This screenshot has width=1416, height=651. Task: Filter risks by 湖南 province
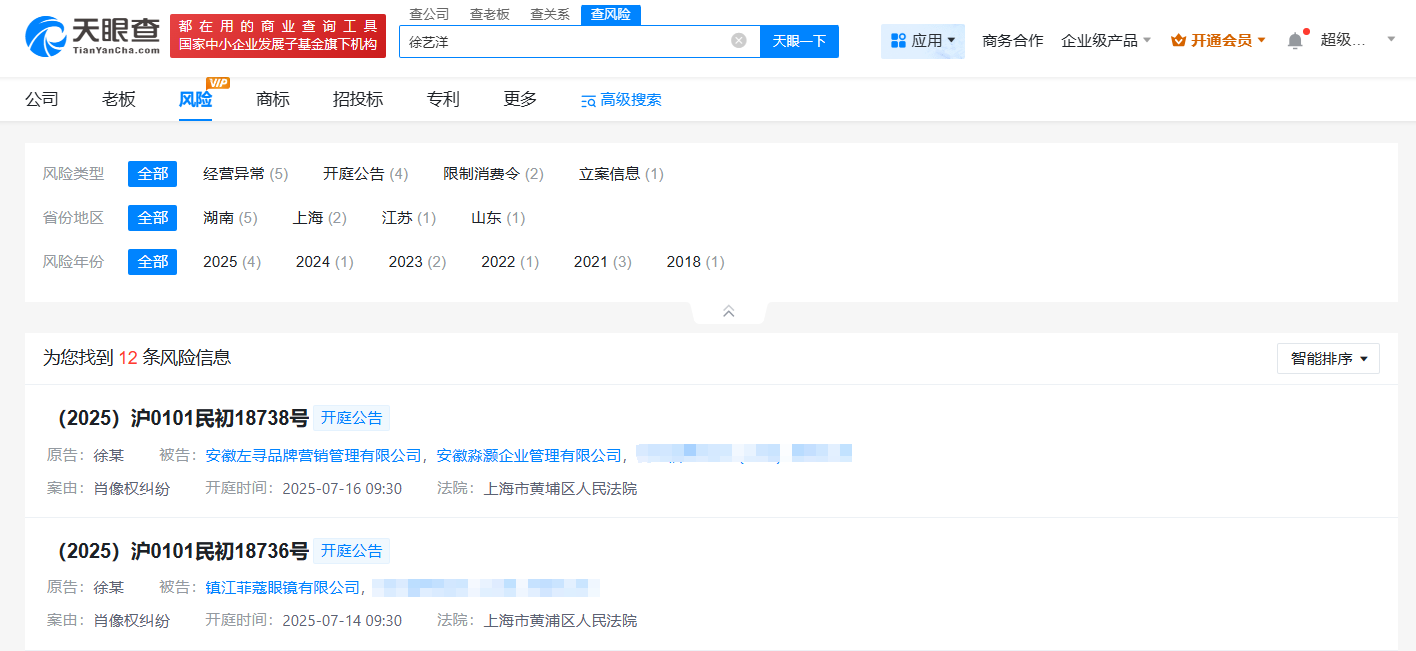[x=229, y=217]
